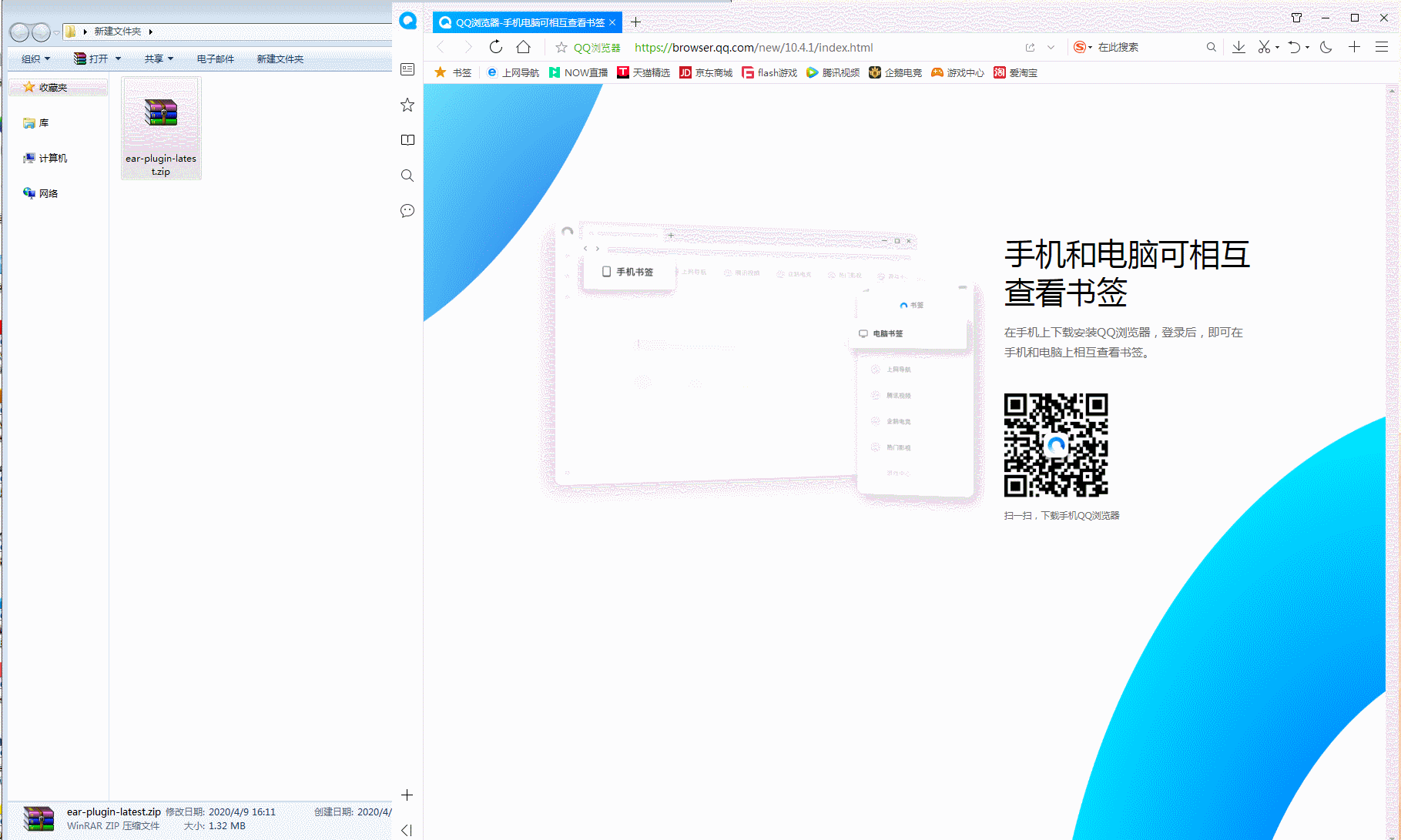This screenshot has height=840, width=1401.
Task: Open the downloads manager icon
Action: [x=1238, y=47]
